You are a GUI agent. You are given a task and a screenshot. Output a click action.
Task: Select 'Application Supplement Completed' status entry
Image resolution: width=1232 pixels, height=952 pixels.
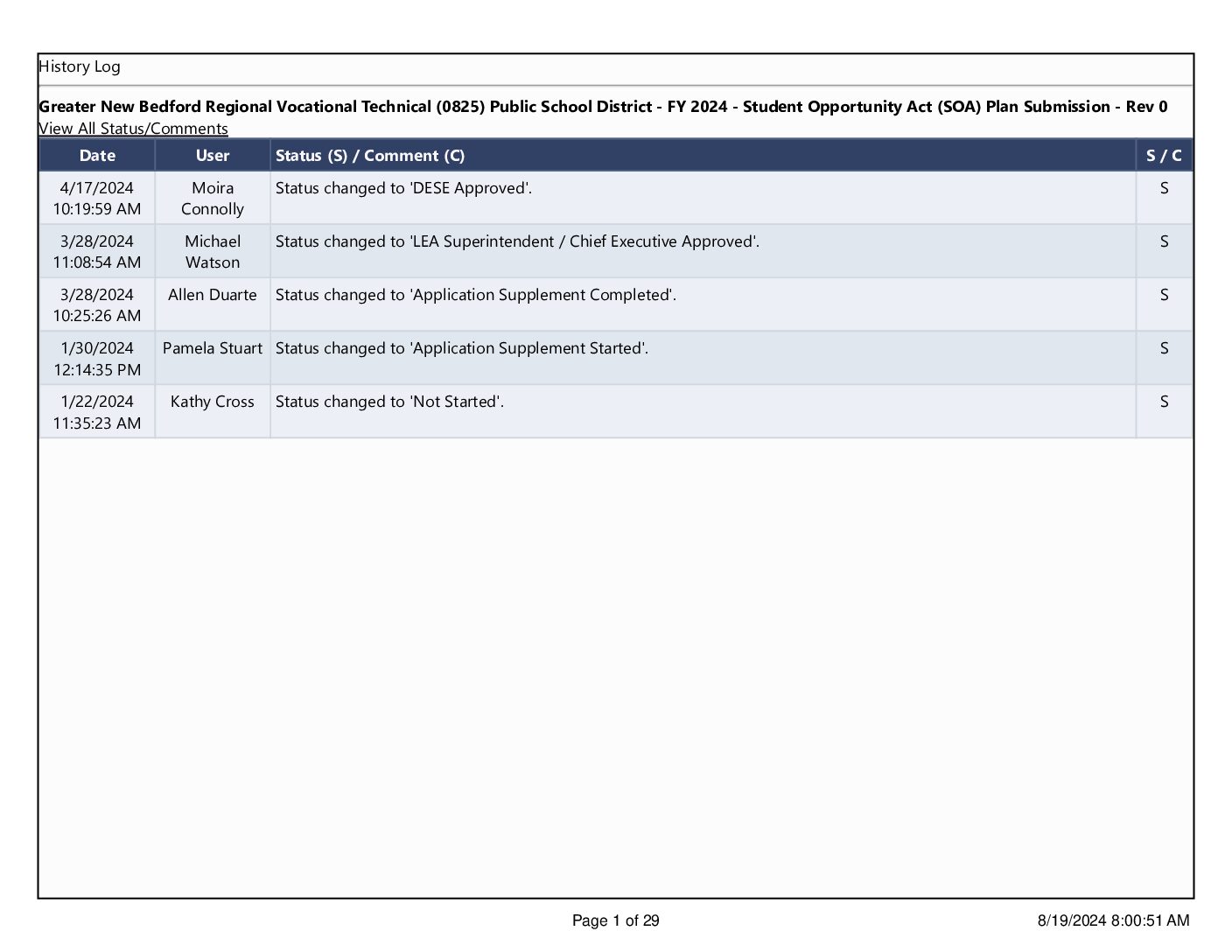click(476, 295)
